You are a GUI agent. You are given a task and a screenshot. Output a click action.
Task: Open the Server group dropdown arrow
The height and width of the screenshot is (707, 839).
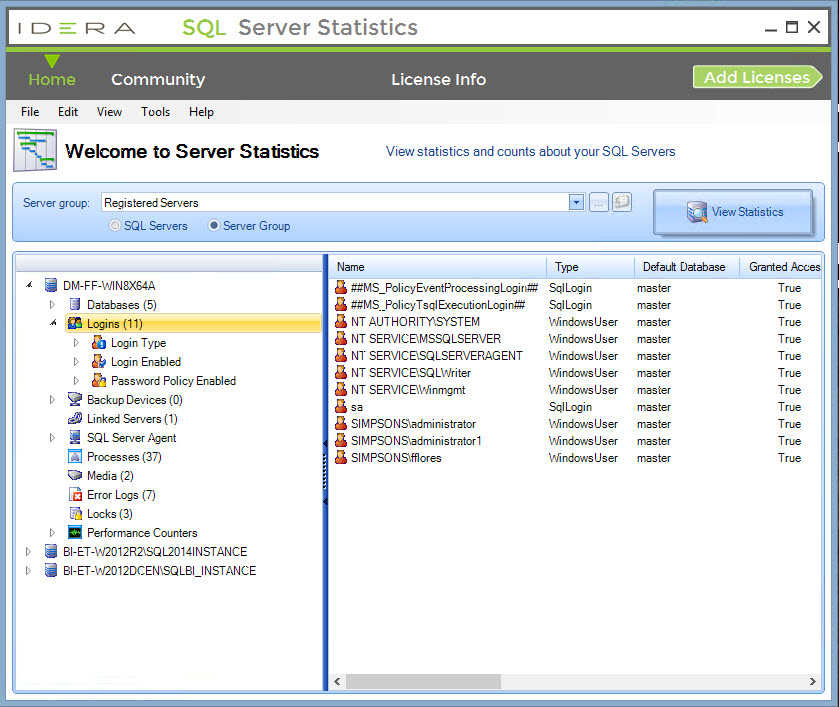pos(576,202)
